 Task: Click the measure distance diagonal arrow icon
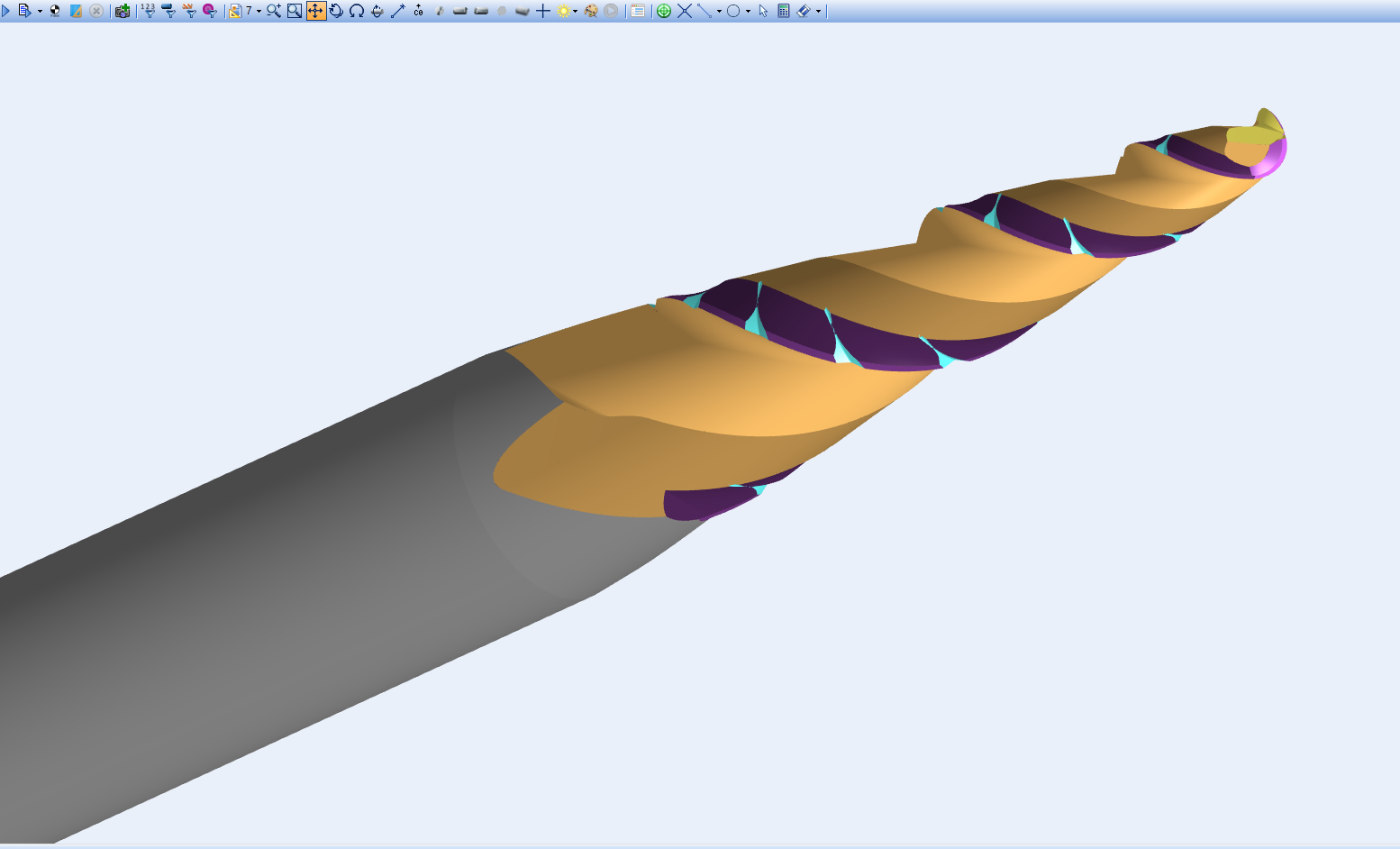pyautogui.click(x=397, y=11)
